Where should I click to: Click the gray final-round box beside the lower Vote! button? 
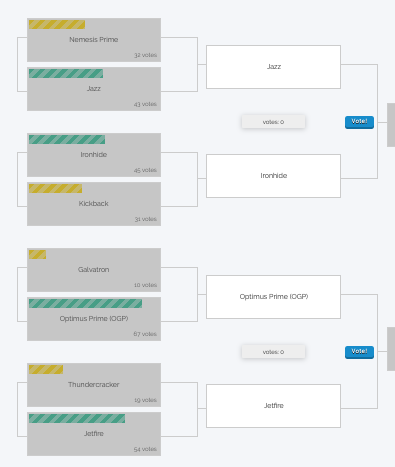tap(391, 349)
